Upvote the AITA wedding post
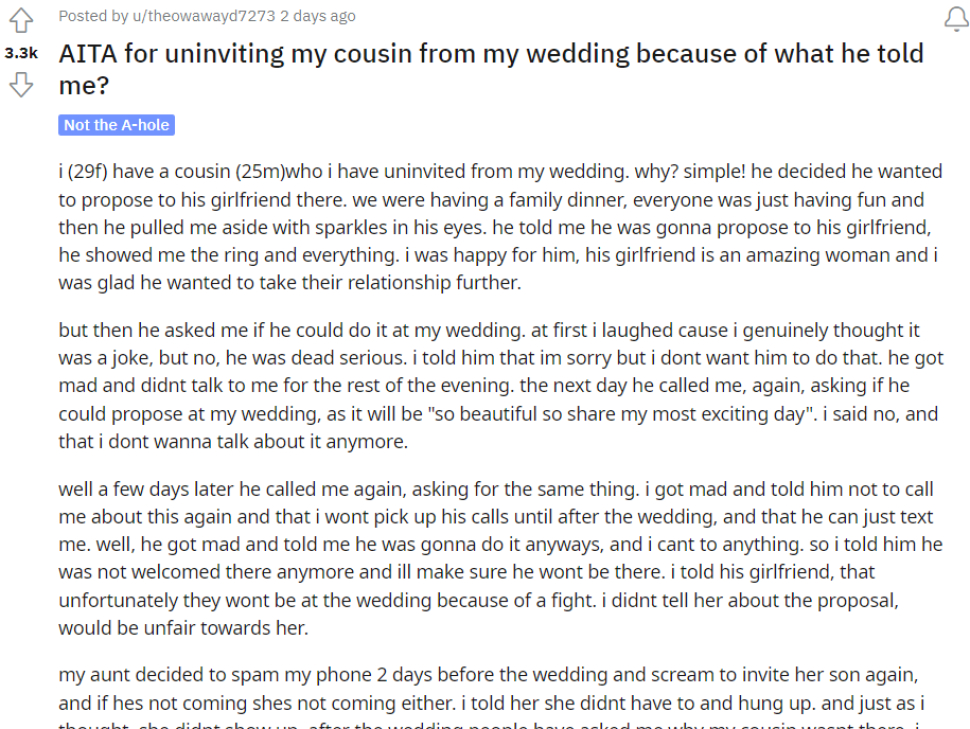This screenshot has width=970, height=729. coord(21,20)
